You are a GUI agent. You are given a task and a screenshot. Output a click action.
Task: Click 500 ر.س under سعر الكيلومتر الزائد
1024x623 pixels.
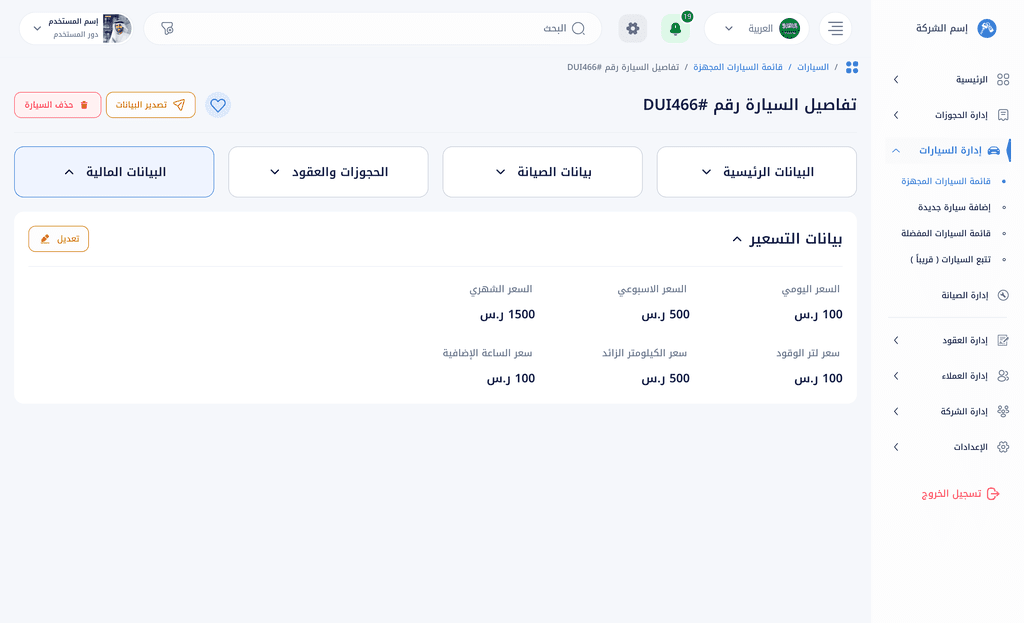pyautogui.click(x=665, y=379)
